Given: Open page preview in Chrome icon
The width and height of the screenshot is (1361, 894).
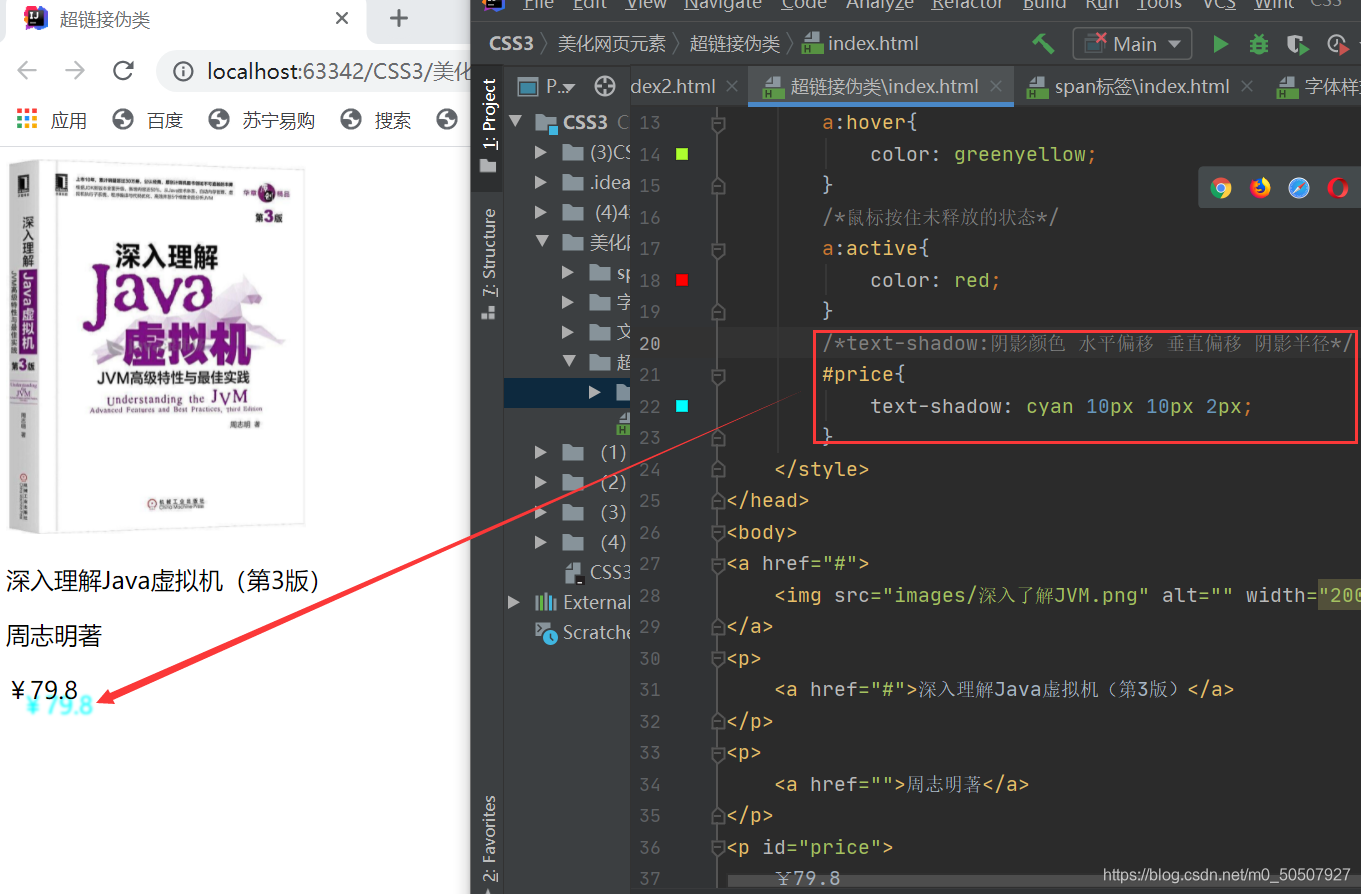Looking at the screenshot, I should 1221,188.
